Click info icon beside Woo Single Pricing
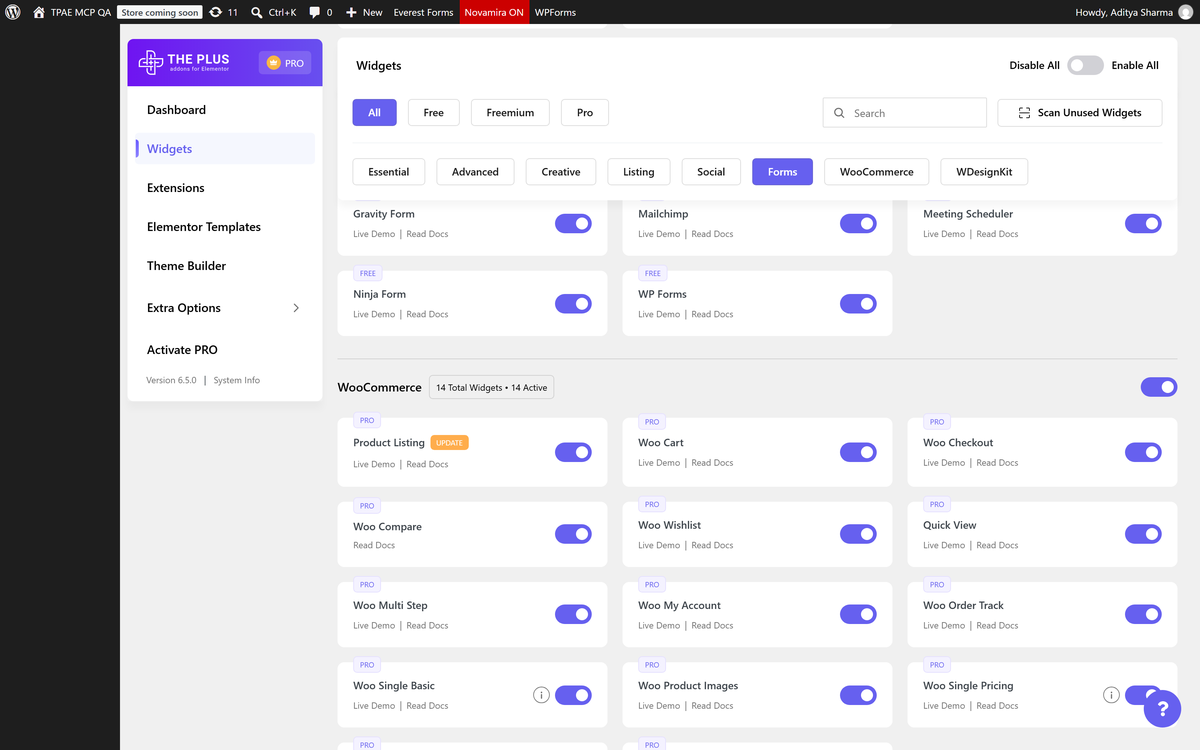The height and width of the screenshot is (750, 1200). (1110, 695)
